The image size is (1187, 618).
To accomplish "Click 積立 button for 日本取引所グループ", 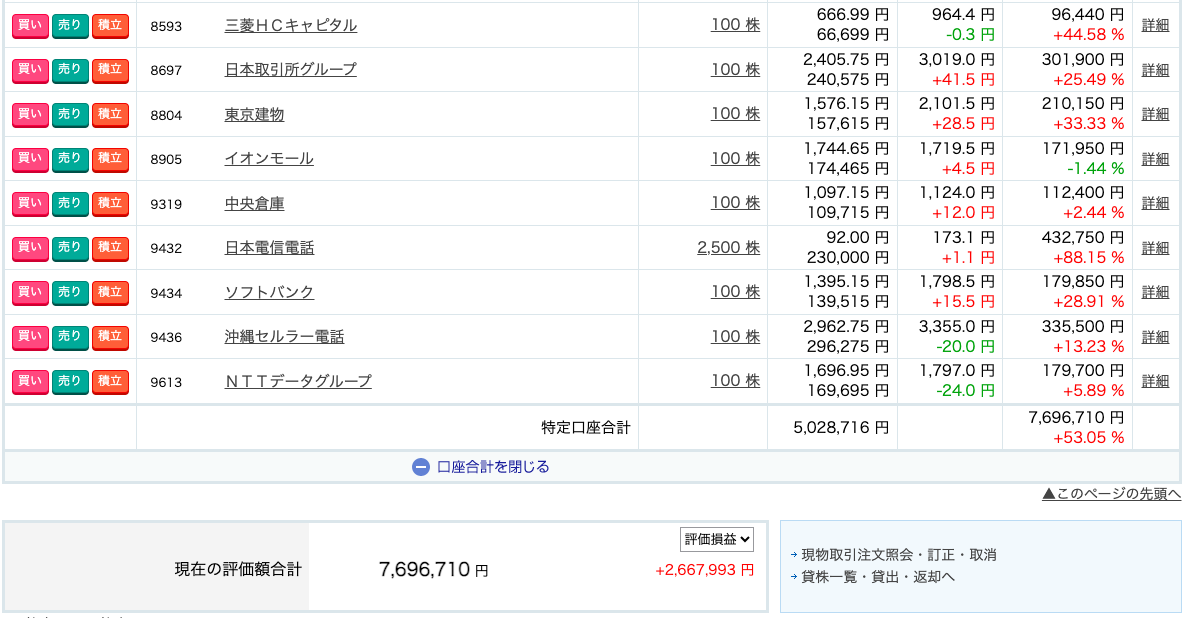I will point(110,70).
